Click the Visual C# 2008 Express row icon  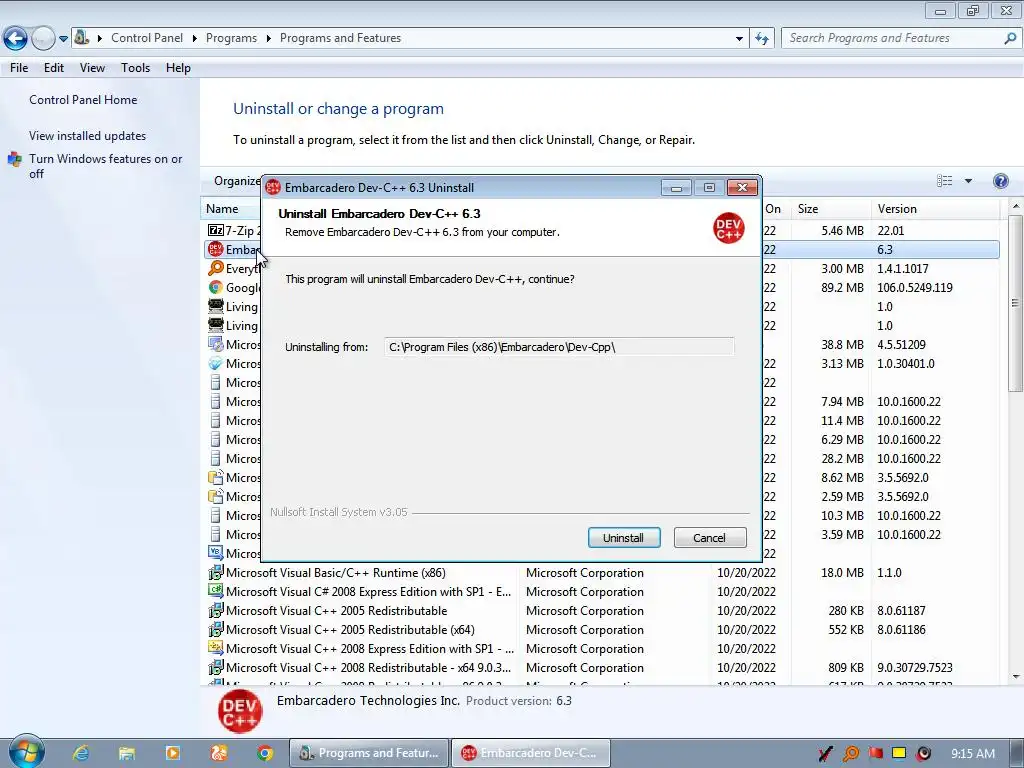pyautogui.click(x=216, y=590)
